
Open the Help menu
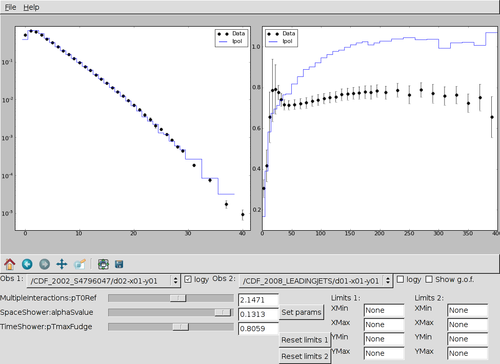[31, 7]
